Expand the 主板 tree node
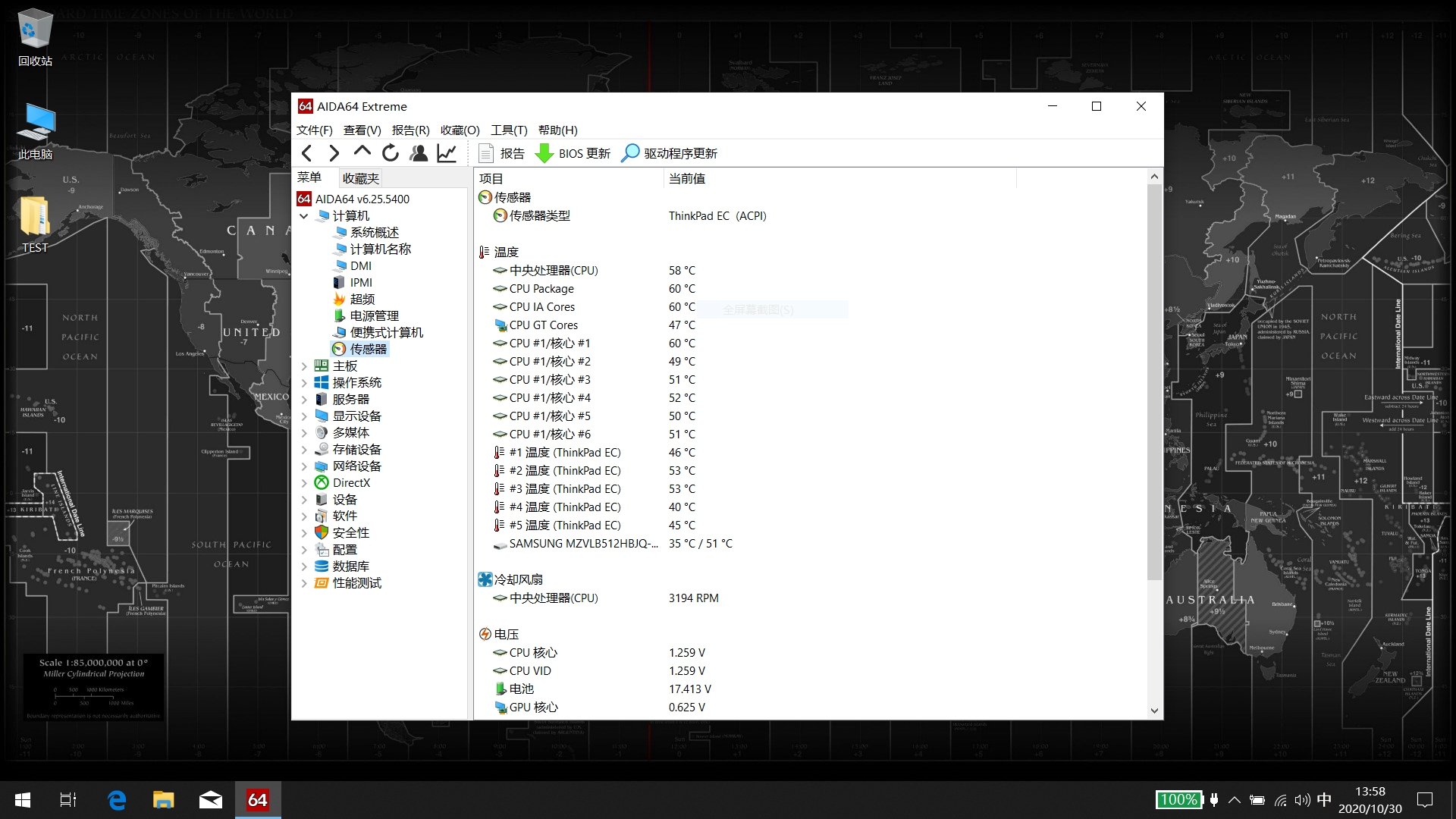 (304, 366)
